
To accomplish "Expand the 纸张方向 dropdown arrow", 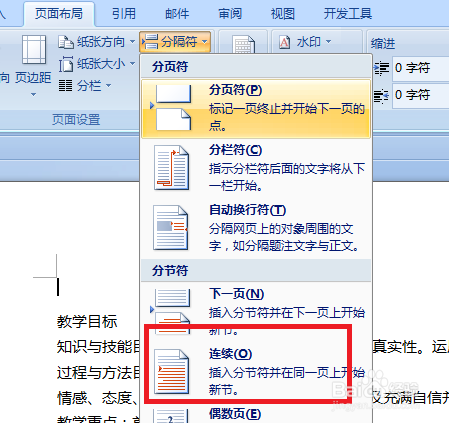I will click(132, 42).
